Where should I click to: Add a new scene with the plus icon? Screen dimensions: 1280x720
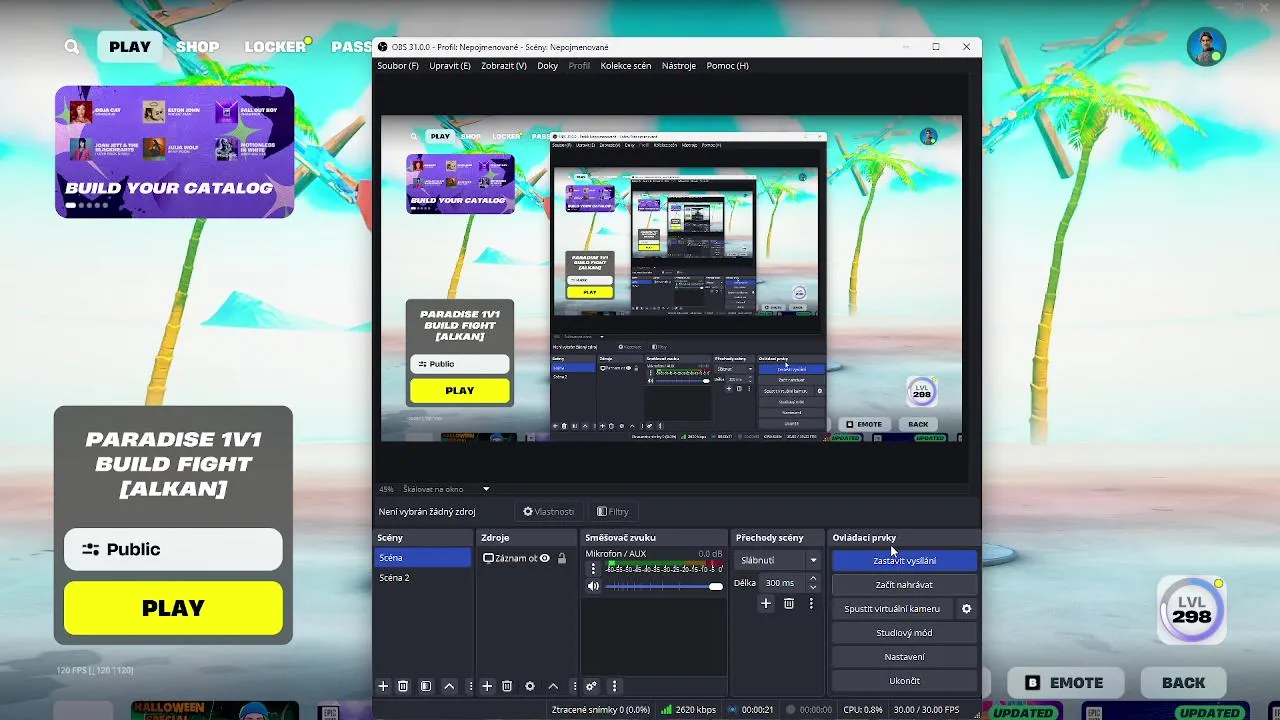click(x=383, y=686)
